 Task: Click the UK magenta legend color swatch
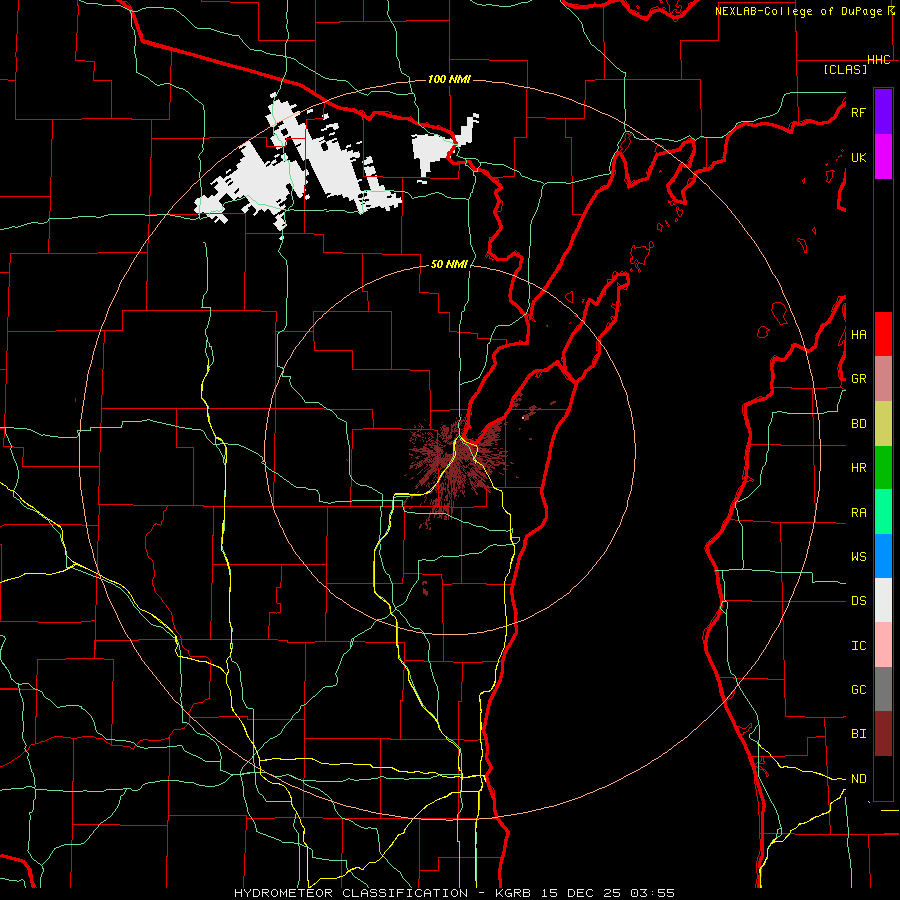883,157
